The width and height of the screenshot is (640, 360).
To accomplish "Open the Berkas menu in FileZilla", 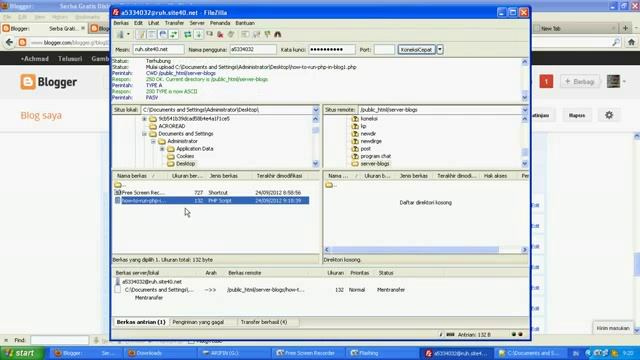I will tap(121, 23).
